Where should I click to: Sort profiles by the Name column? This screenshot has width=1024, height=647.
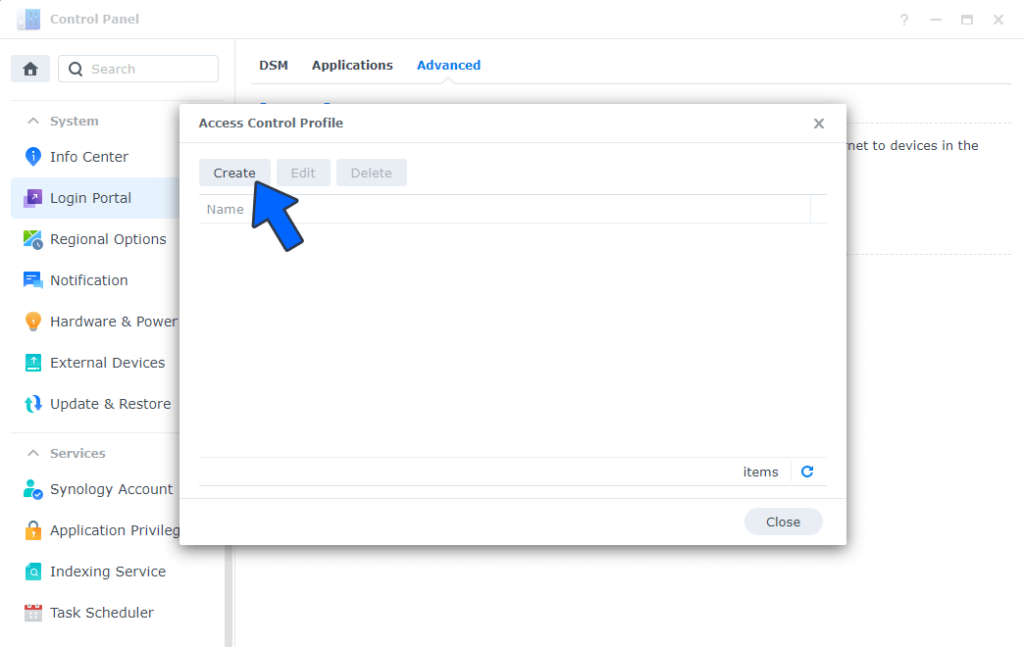click(x=225, y=209)
